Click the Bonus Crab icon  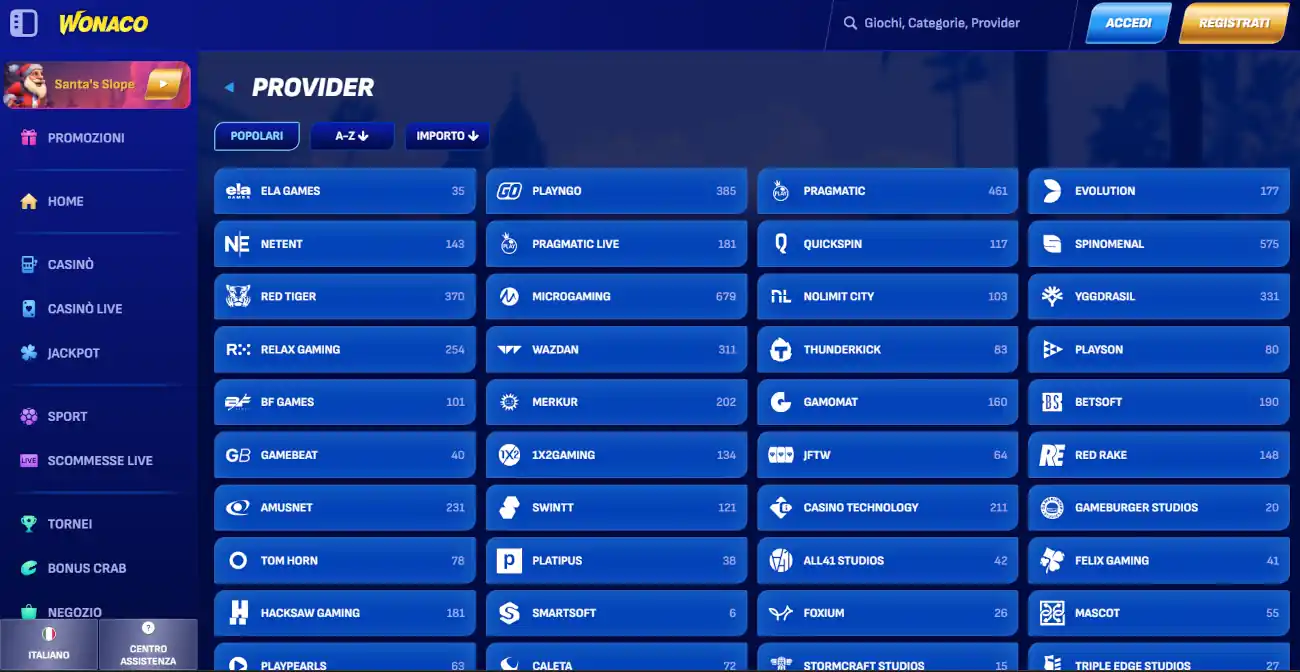tap(29, 568)
